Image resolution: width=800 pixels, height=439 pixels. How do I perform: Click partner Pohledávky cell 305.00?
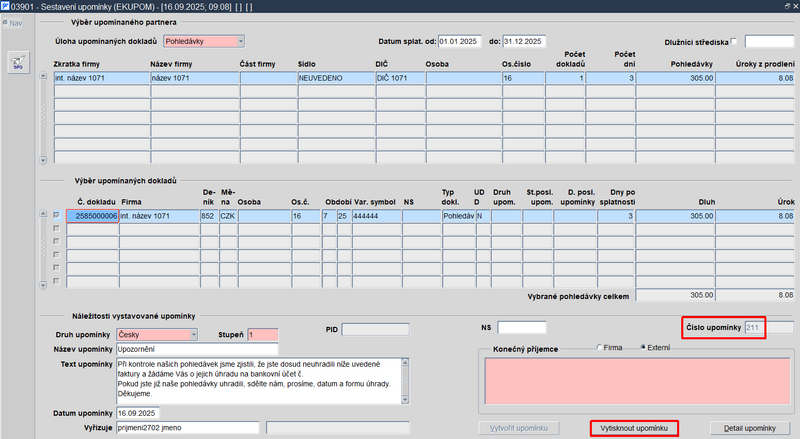[675, 78]
